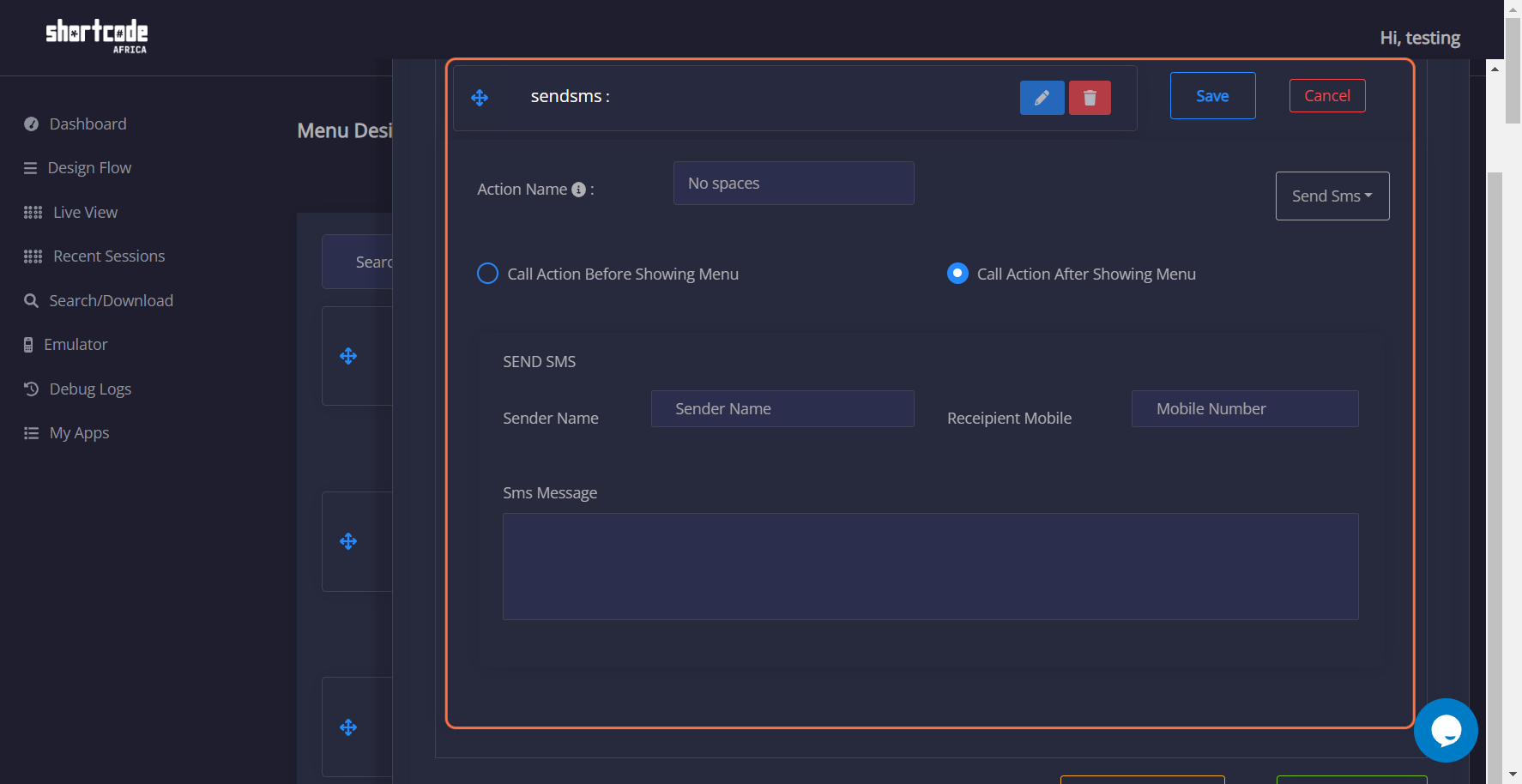Click the Emulator phone icon
Image resolution: width=1522 pixels, height=784 pixels.
(x=28, y=345)
